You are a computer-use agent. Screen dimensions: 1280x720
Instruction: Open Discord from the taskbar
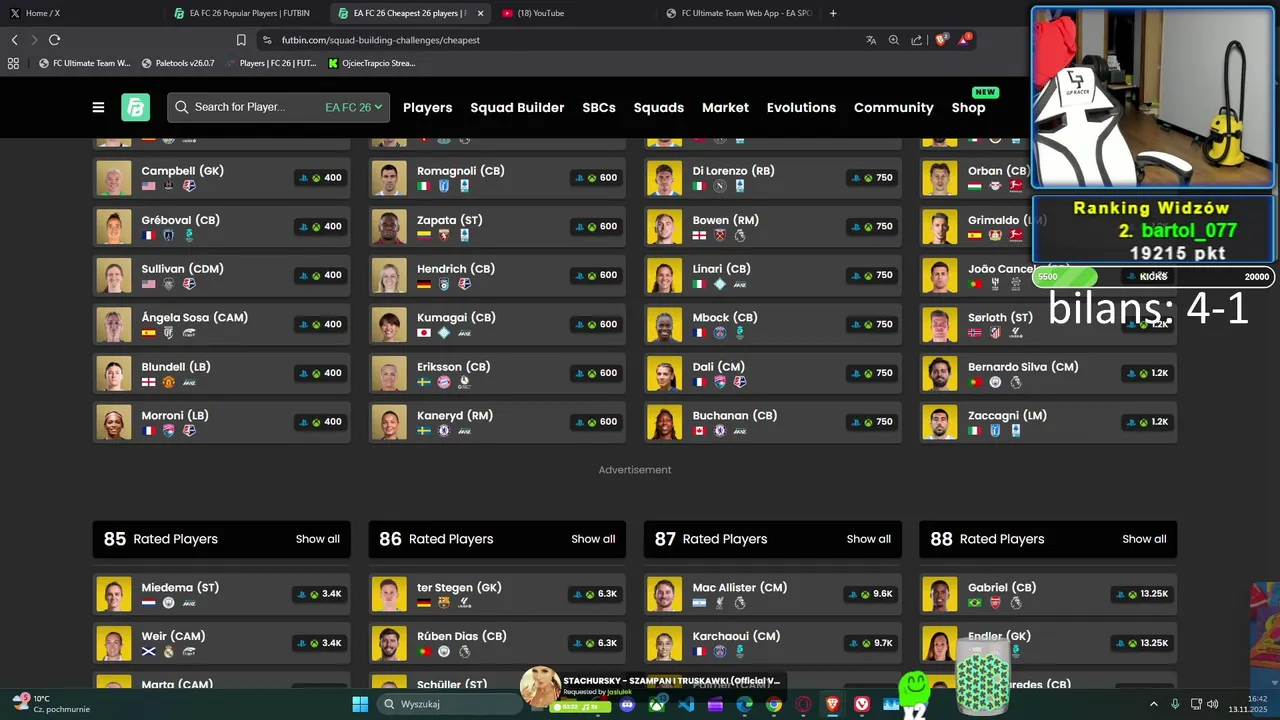tap(627, 705)
